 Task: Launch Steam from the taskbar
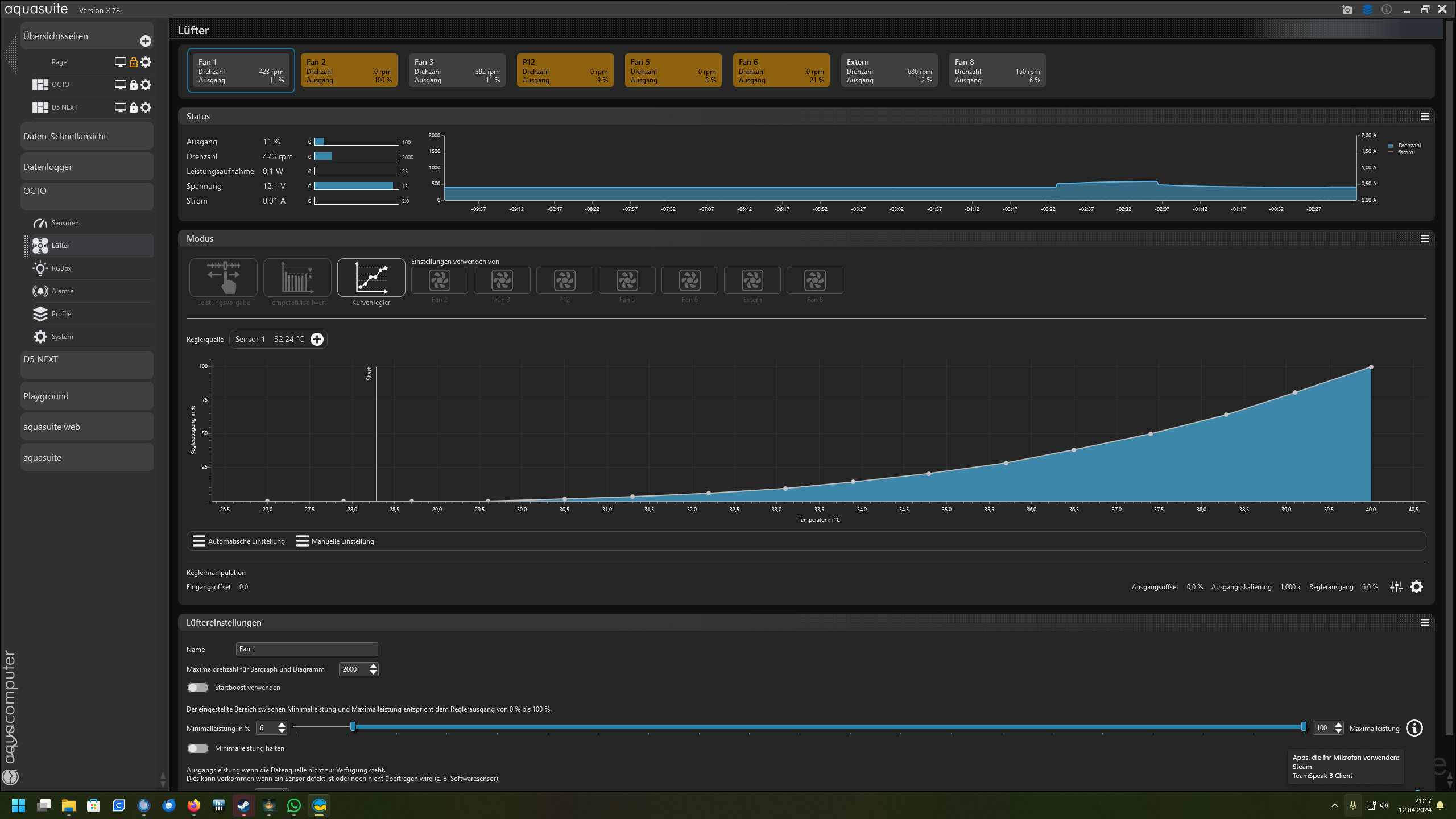243,805
